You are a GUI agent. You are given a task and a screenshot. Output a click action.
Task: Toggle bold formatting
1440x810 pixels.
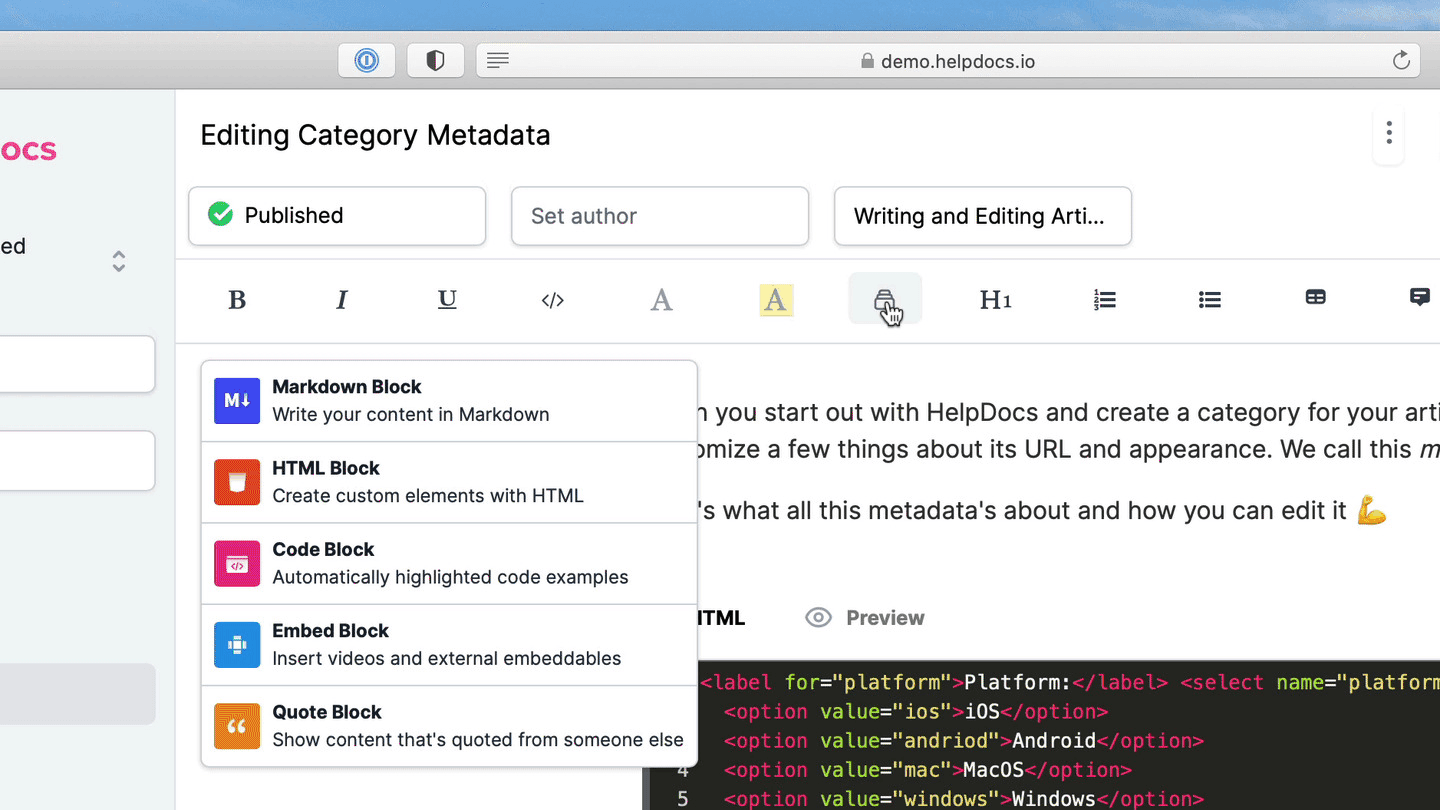pyautogui.click(x=237, y=300)
